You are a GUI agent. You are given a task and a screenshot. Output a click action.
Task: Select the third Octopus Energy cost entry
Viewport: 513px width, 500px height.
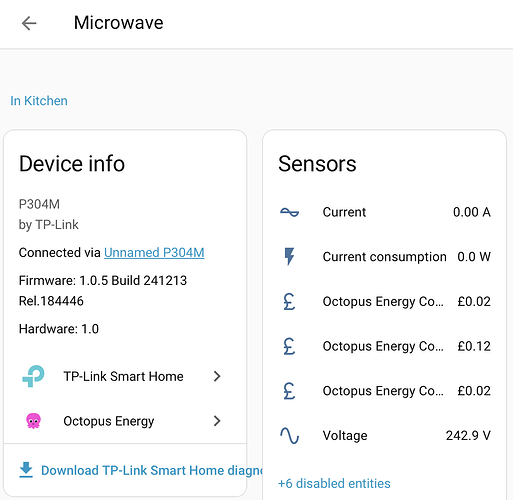(x=385, y=391)
